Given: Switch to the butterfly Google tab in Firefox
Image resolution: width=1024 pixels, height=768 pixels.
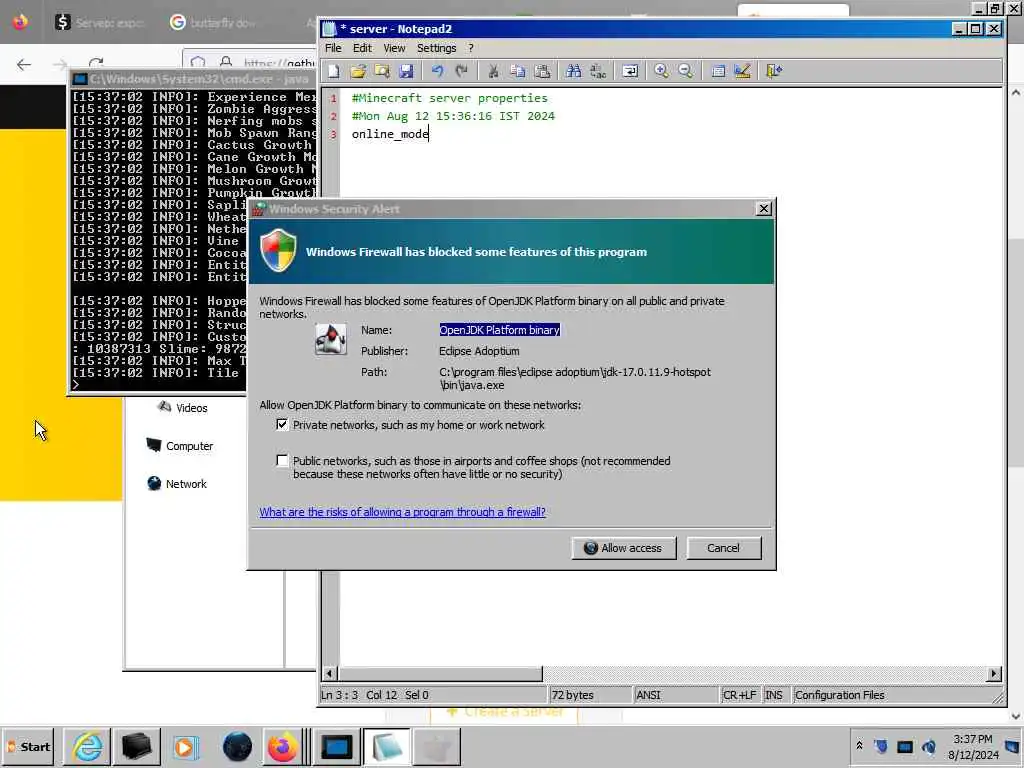Looking at the screenshot, I should coord(214,22).
